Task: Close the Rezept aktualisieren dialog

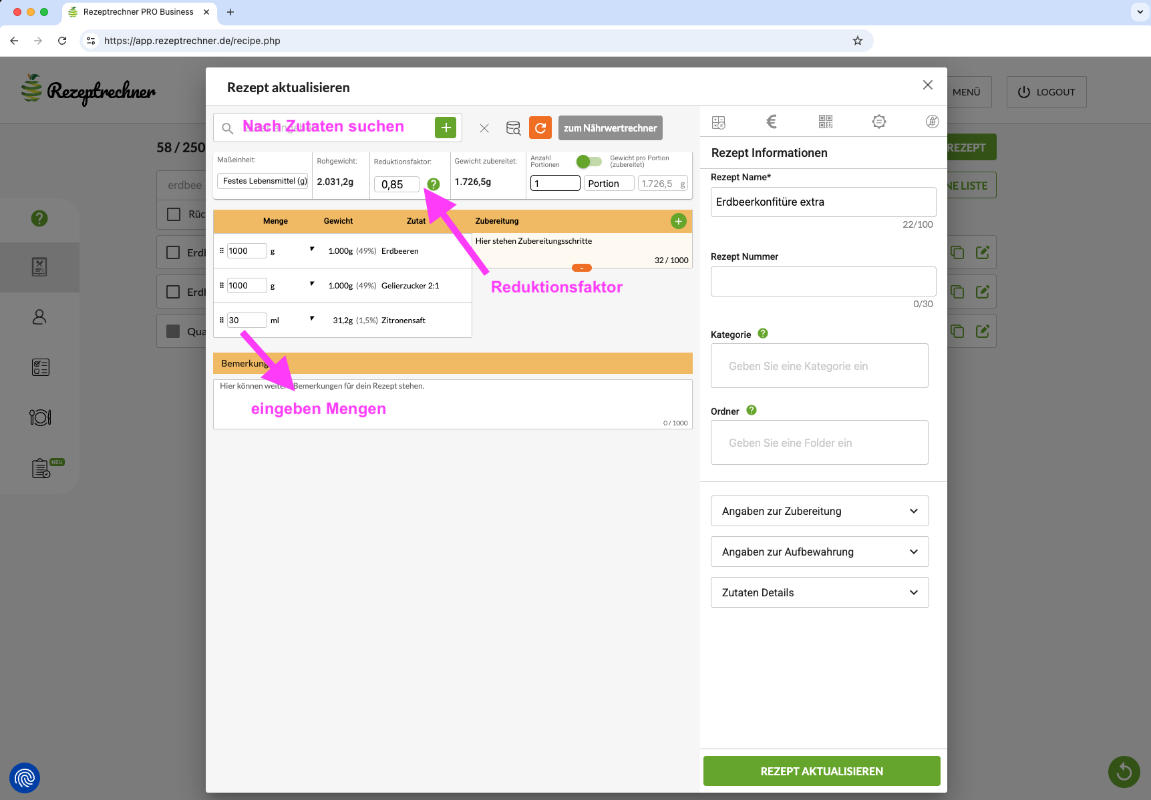Action: [x=928, y=85]
